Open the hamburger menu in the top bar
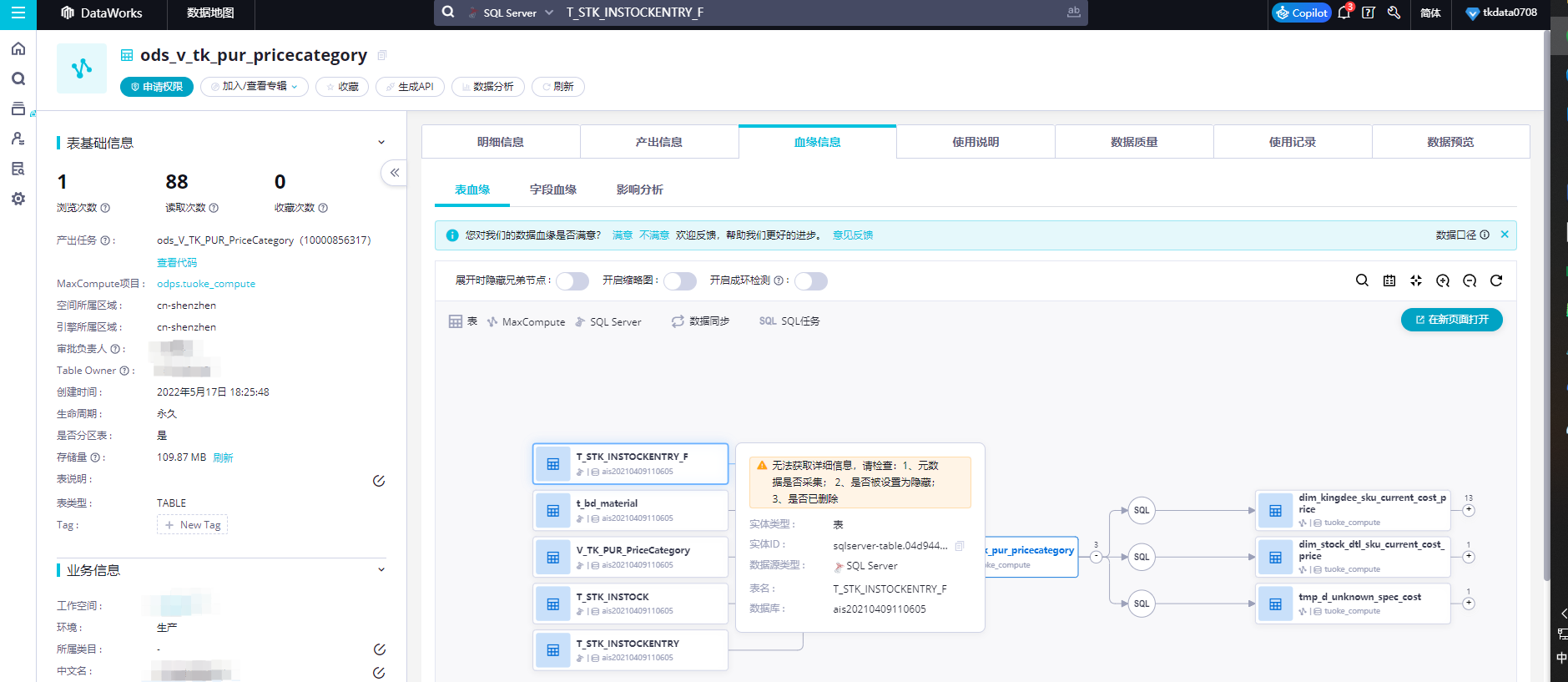 [x=18, y=13]
